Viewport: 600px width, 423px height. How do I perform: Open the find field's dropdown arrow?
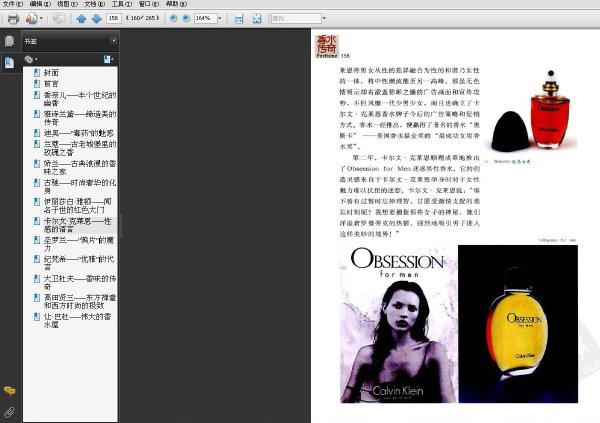[x=324, y=18]
